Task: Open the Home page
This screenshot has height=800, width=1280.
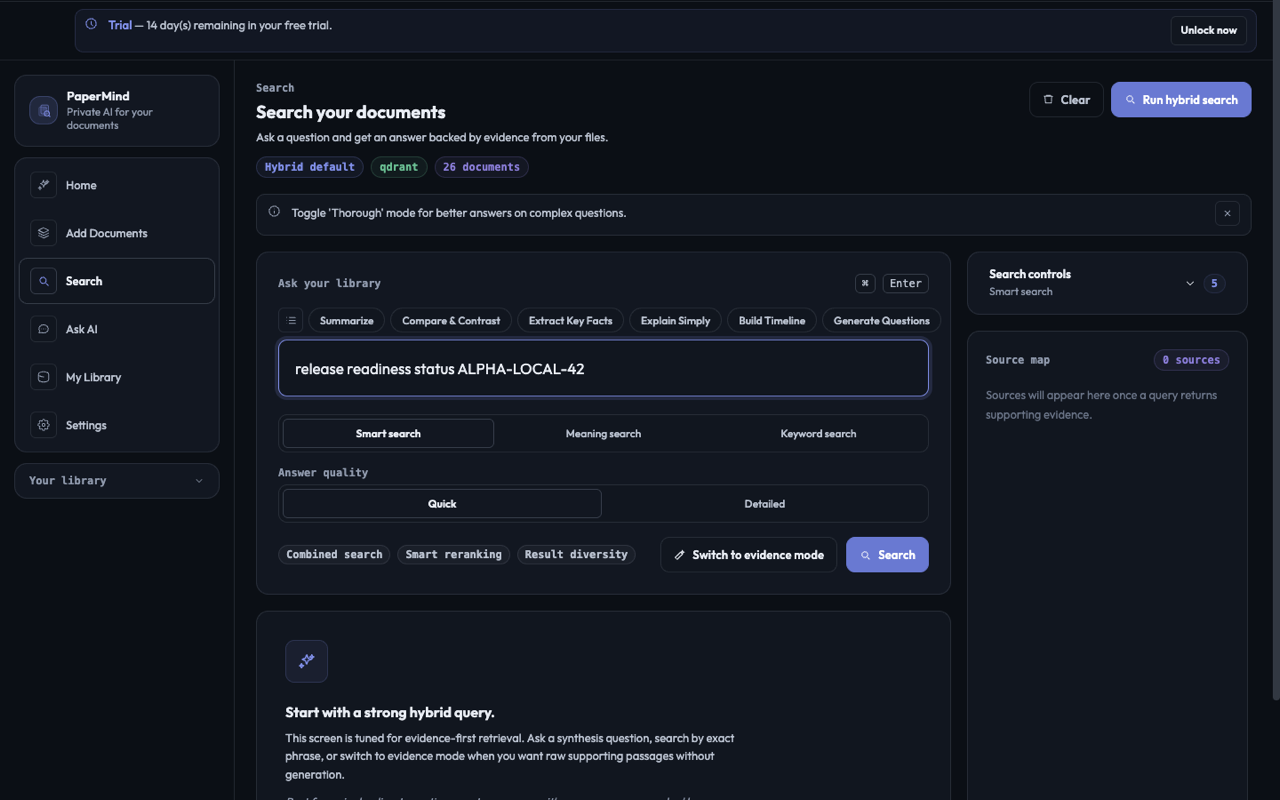Action: point(117,185)
